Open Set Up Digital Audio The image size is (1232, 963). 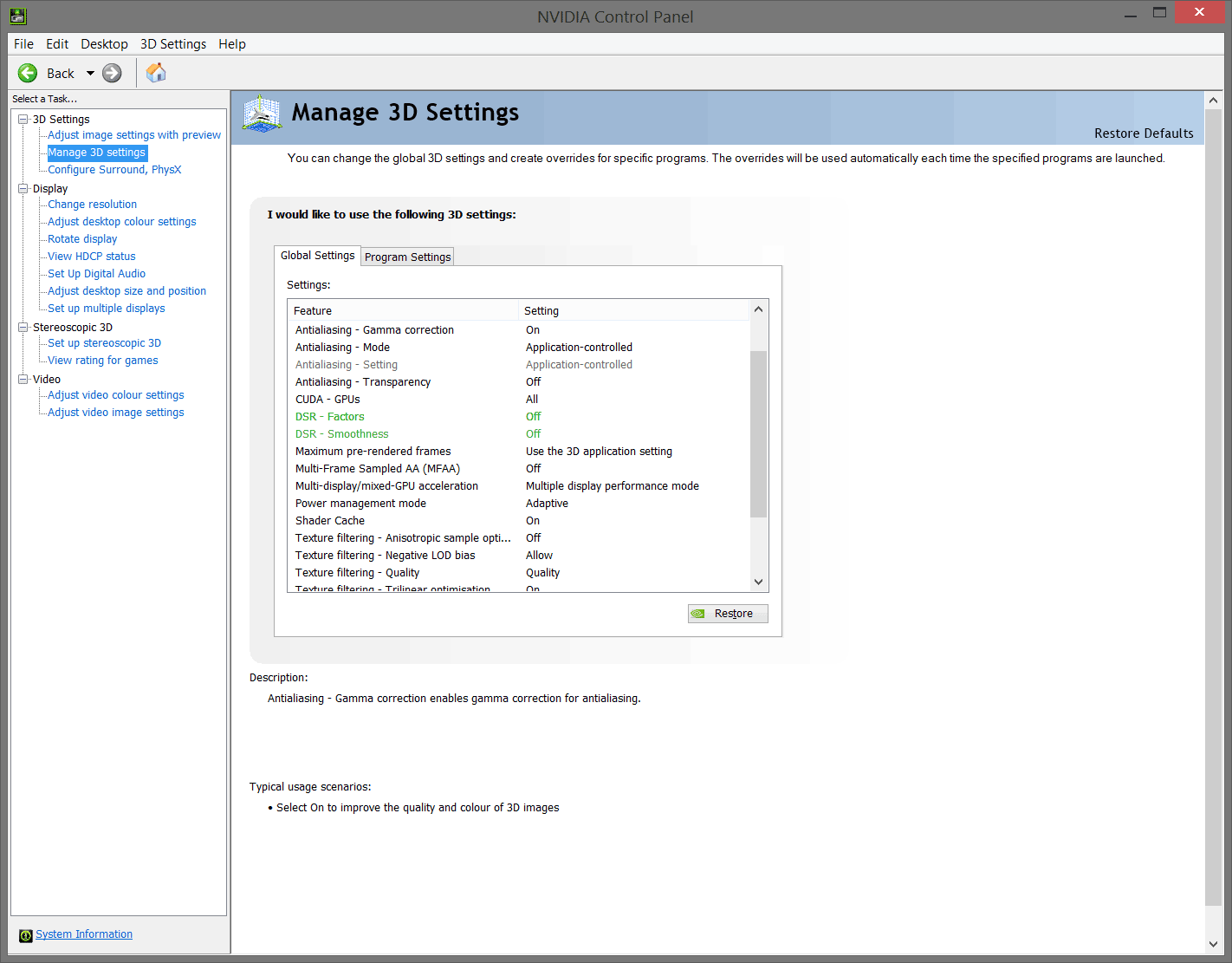(96, 274)
